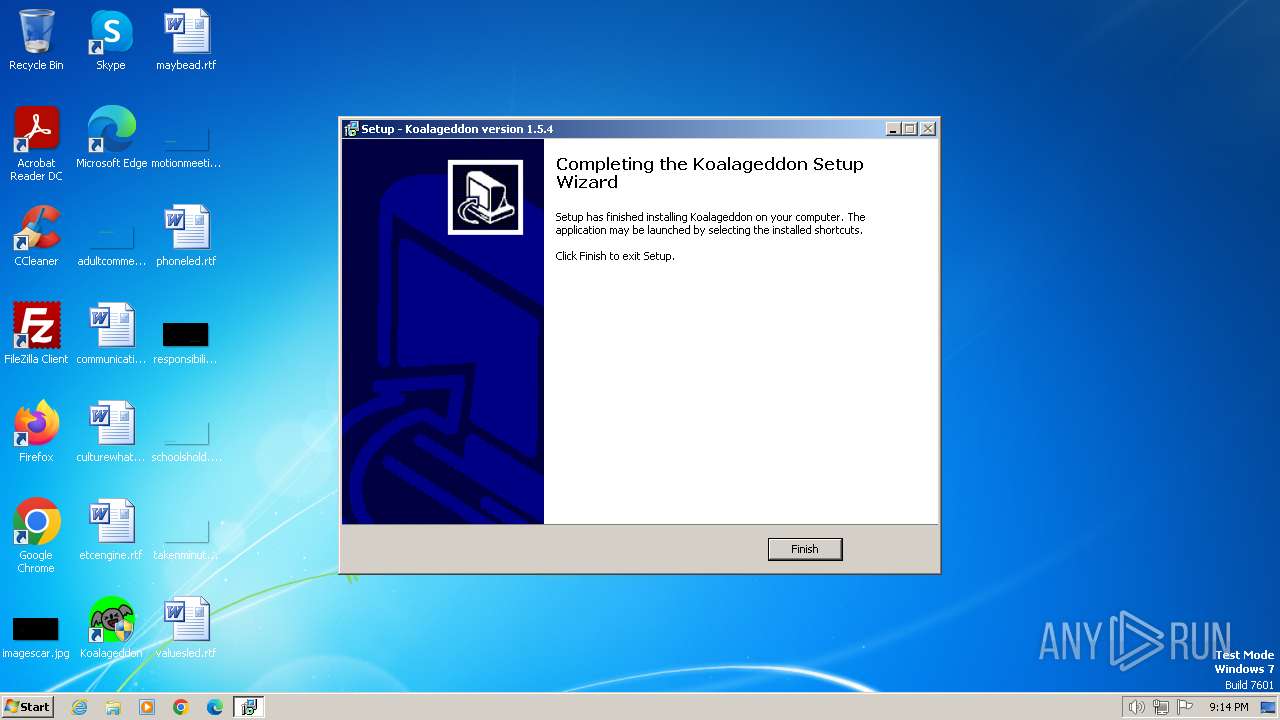
Task: Open the Windows Start menu
Action: point(27,706)
